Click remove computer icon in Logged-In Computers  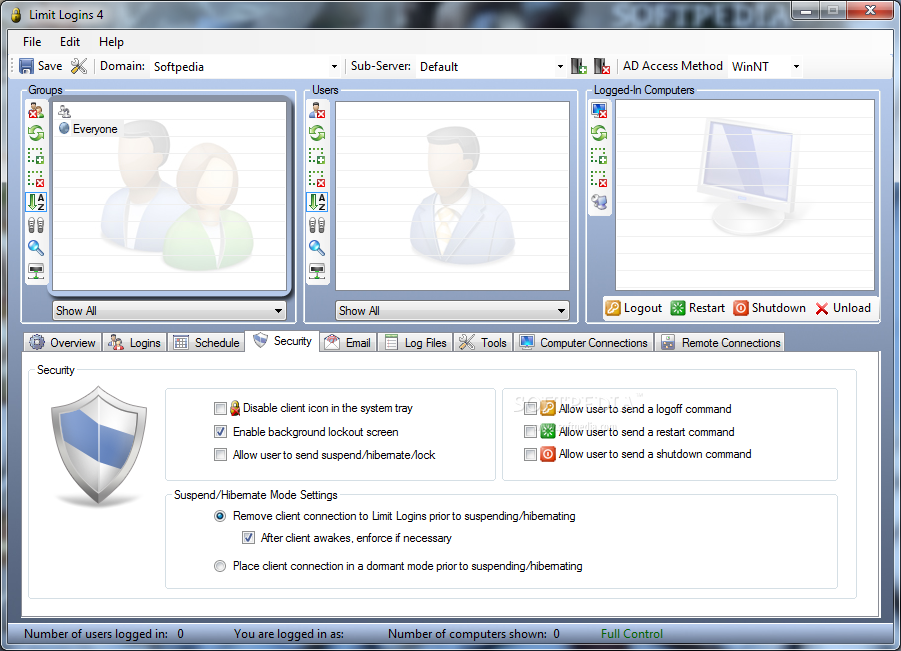599,110
